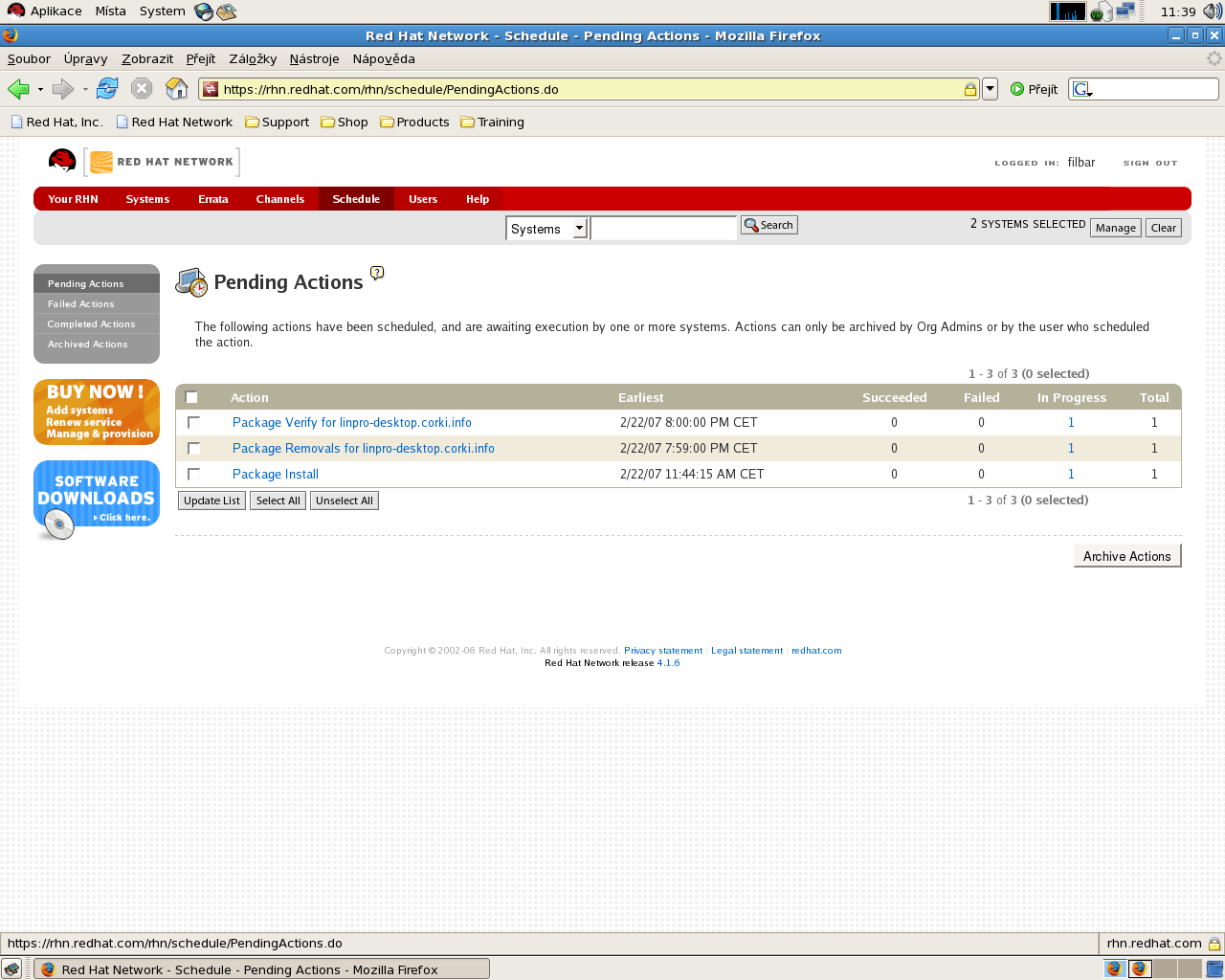Viewport: 1225px width, 980px height.
Task: Go back with the green Back arrow
Action: (18, 89)
